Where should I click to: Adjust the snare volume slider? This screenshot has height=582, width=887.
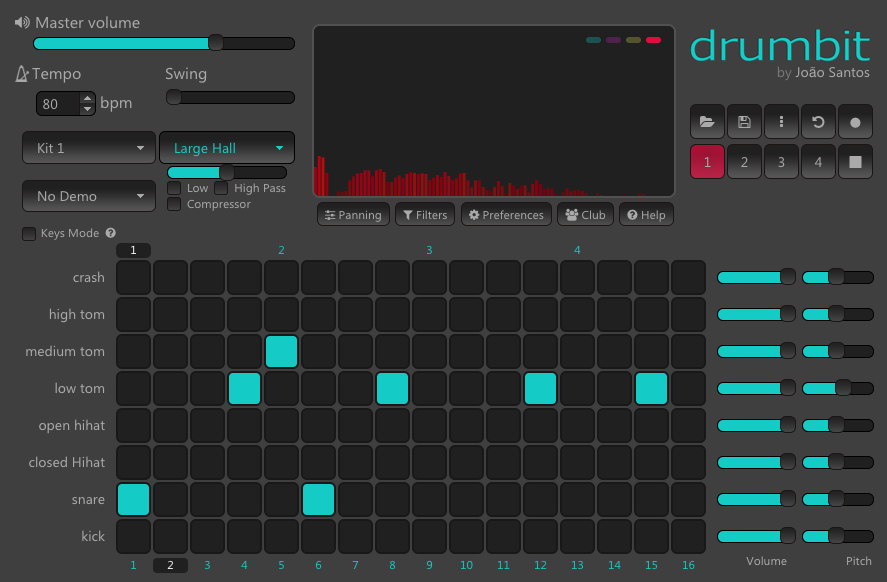756,499
